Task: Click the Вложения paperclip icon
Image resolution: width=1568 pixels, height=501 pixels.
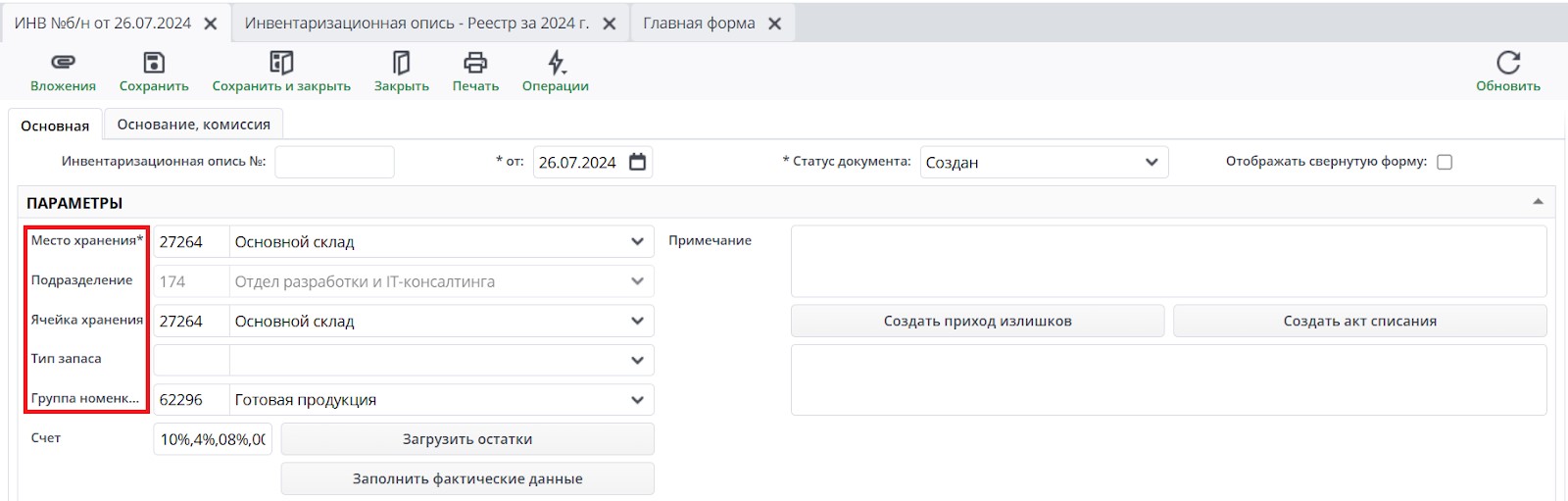Action: tap(63, 63)
